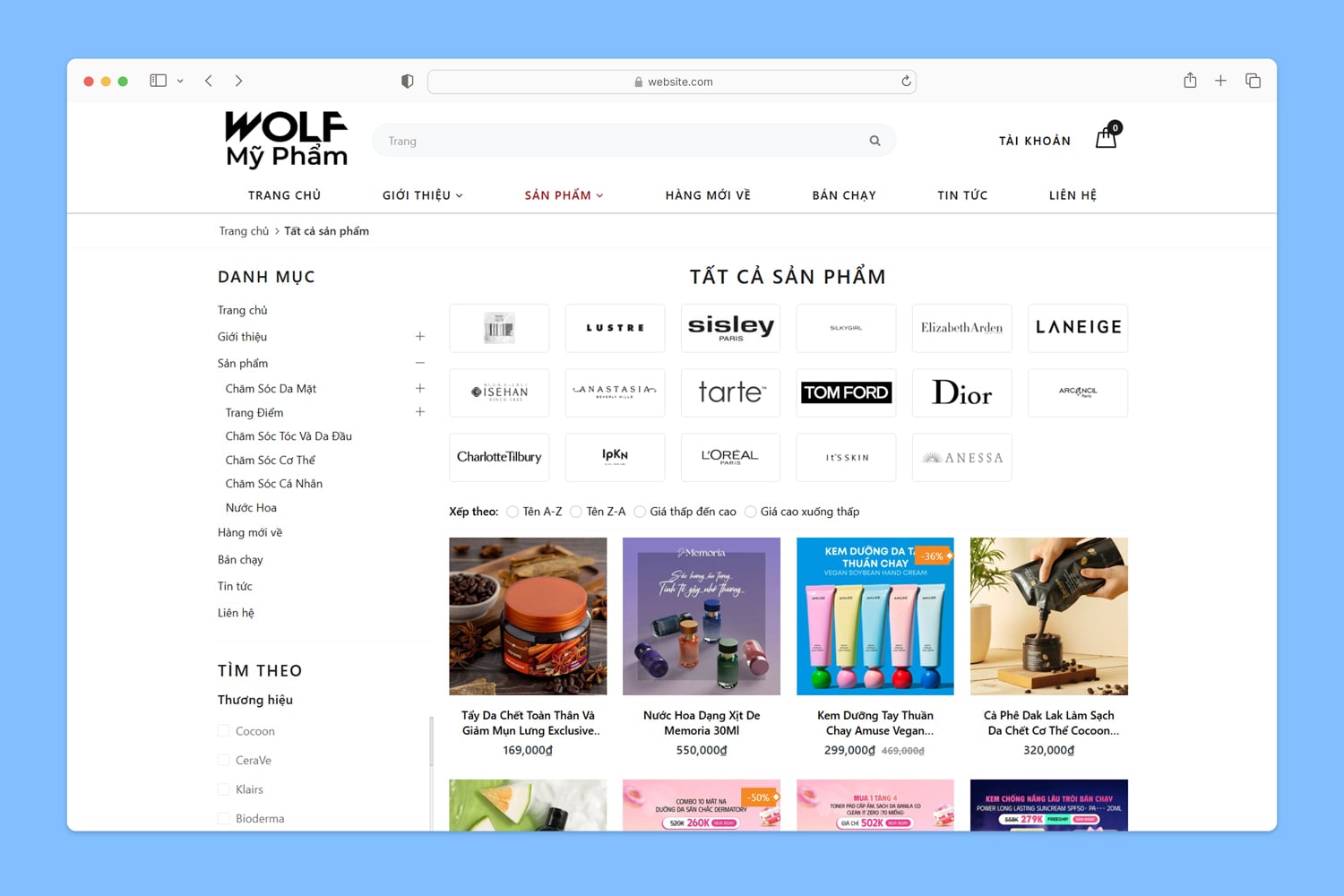Select the Dior brand logo tile
This screenshot has height=896, width=1344.
pos(961,392)
